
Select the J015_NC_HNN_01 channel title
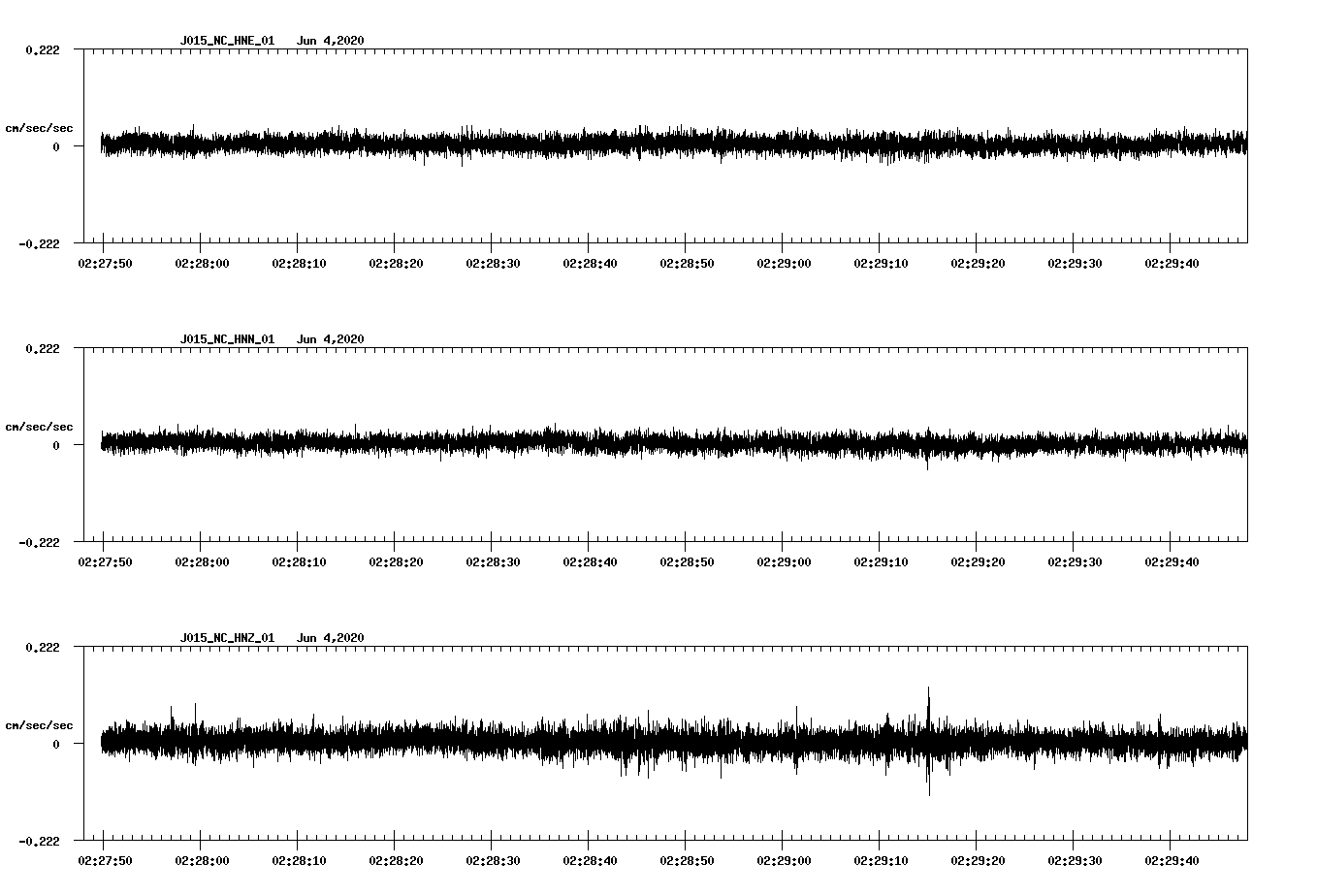(x=227, y=339)
